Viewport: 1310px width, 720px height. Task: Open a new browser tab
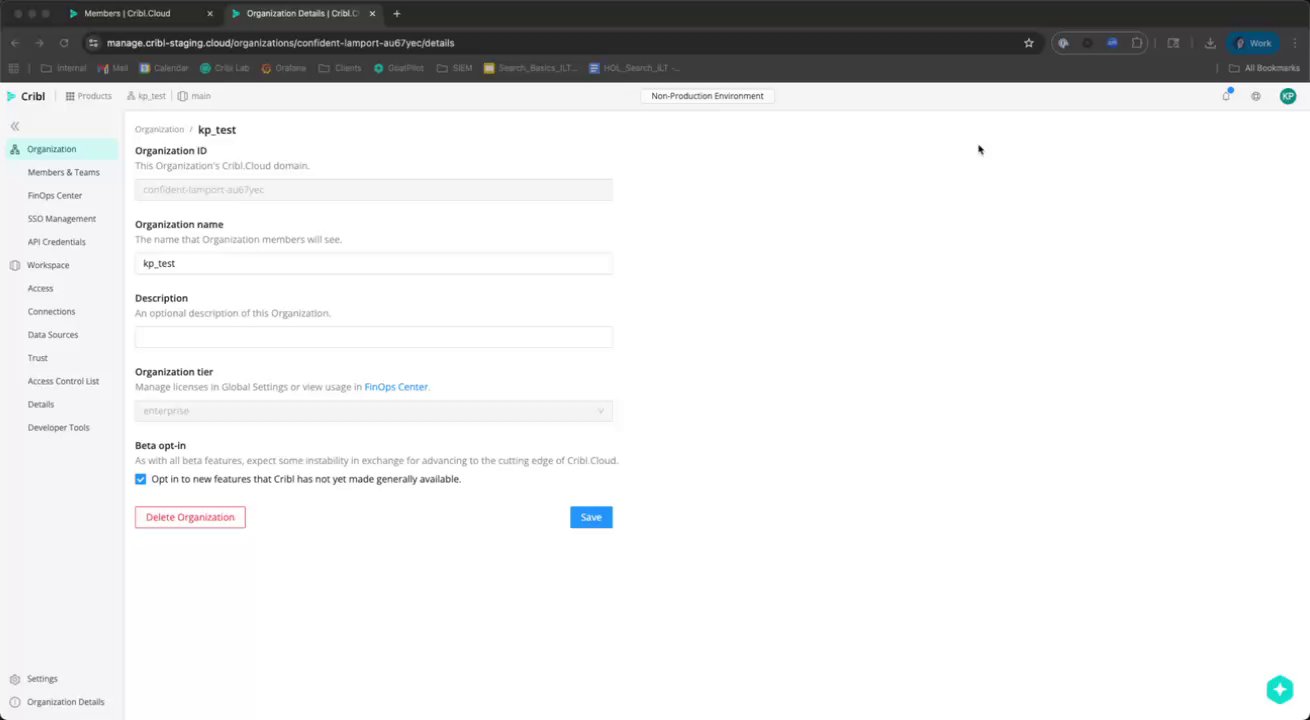coord(397,14)
